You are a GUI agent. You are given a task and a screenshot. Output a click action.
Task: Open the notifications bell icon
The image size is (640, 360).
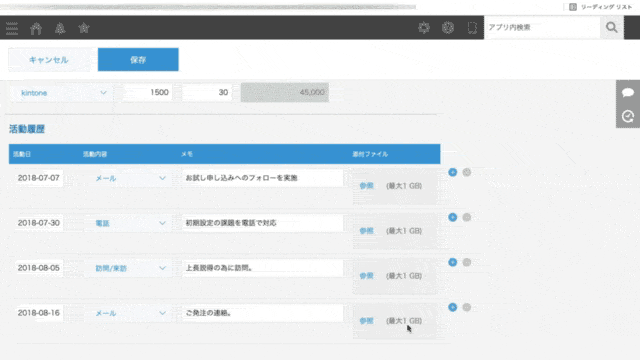pyautogui.click(x=60, y=28)
